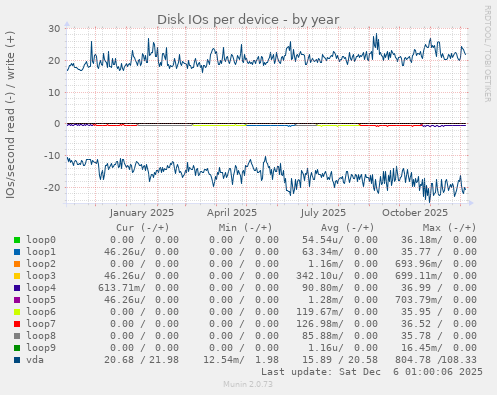
Task: Select the loop2 legend label
Action: 41,264
